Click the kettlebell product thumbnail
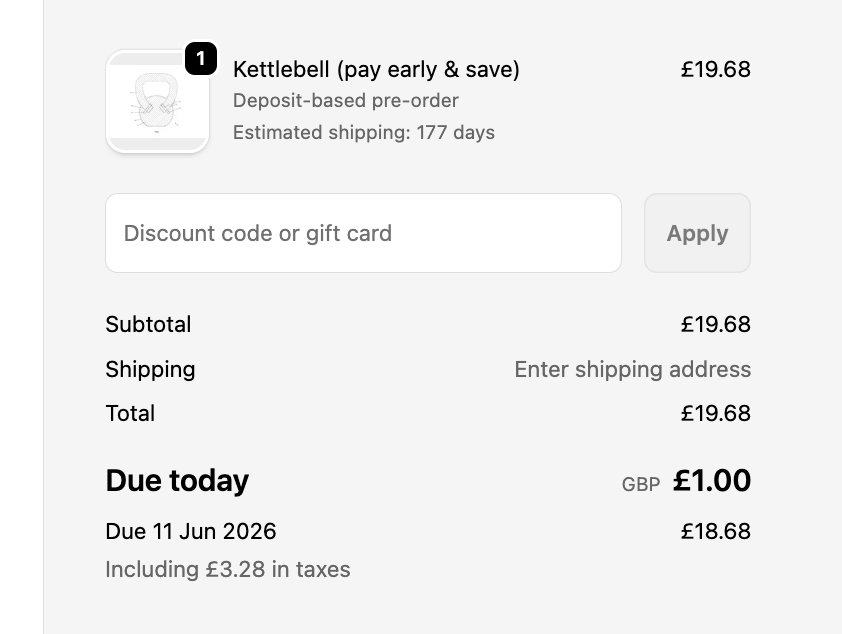Screen dimensions: 842x634 click(157, 102)
